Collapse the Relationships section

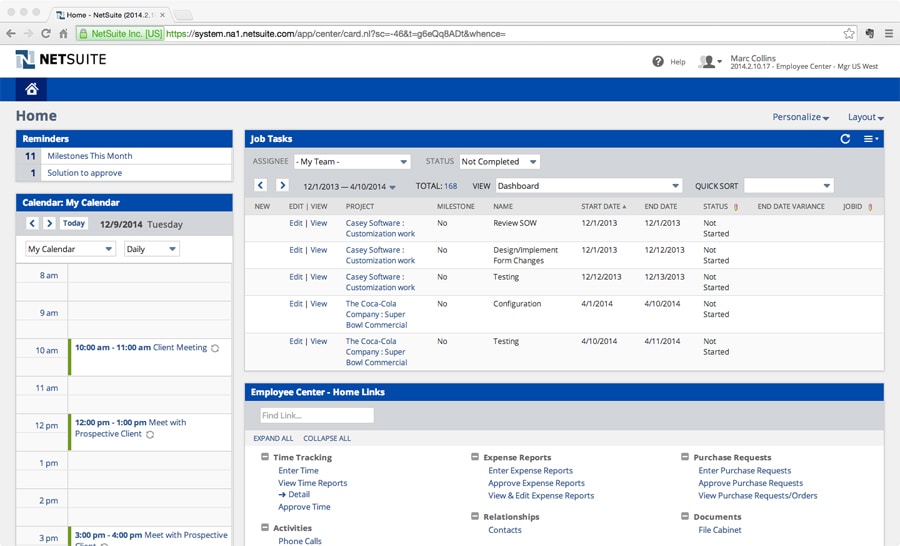tap(475, 516)
